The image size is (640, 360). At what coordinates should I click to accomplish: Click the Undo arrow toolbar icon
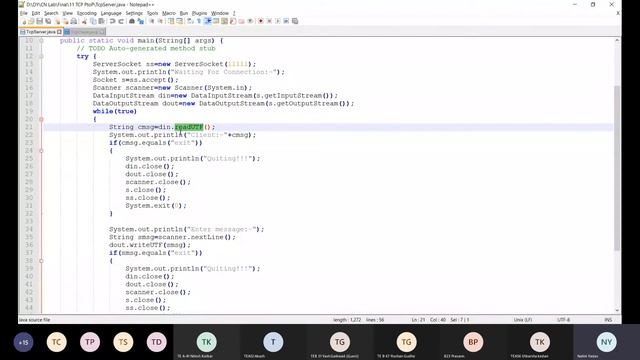click(x=112, y=21)
